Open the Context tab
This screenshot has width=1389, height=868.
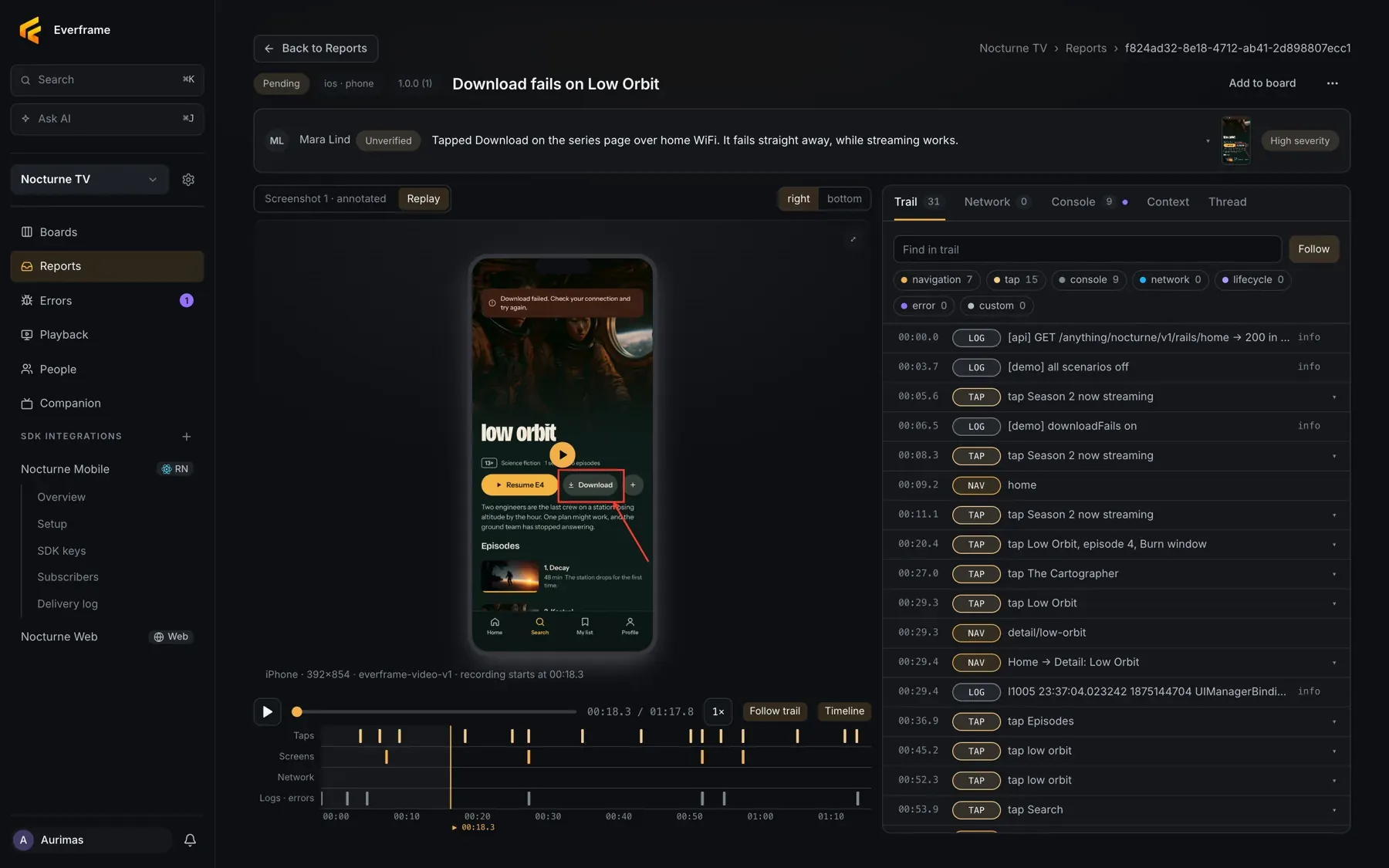[1168, 202]
